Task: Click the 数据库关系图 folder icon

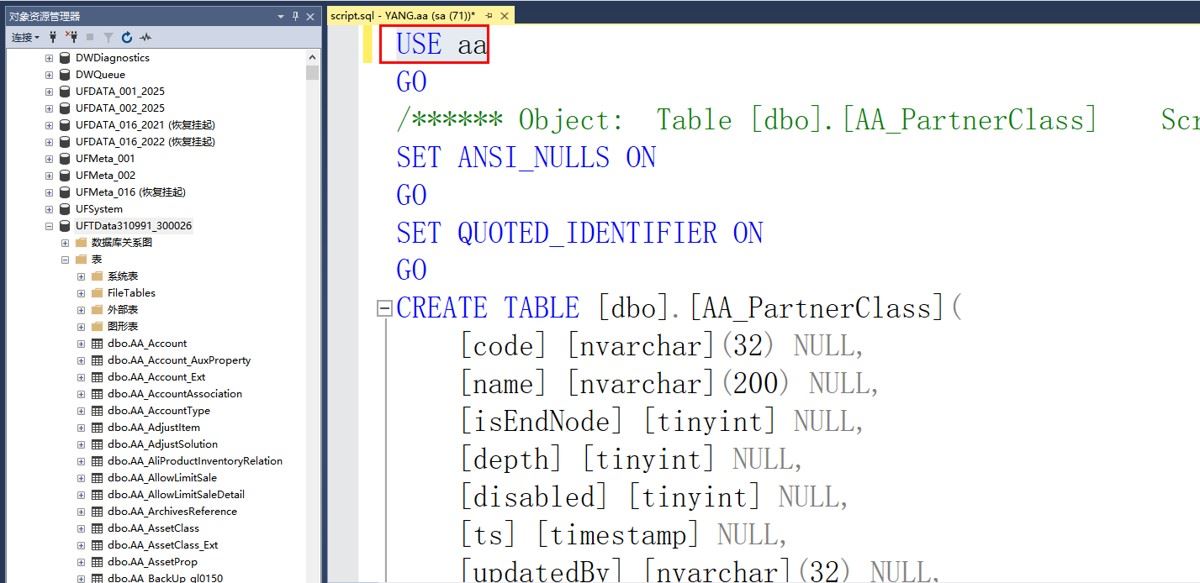Action: tap(81, 243)
